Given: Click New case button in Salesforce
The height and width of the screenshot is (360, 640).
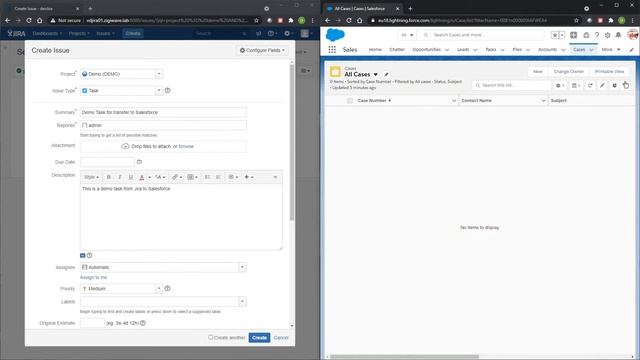Looking at the screenshot, I should click(x=538, y=71).
